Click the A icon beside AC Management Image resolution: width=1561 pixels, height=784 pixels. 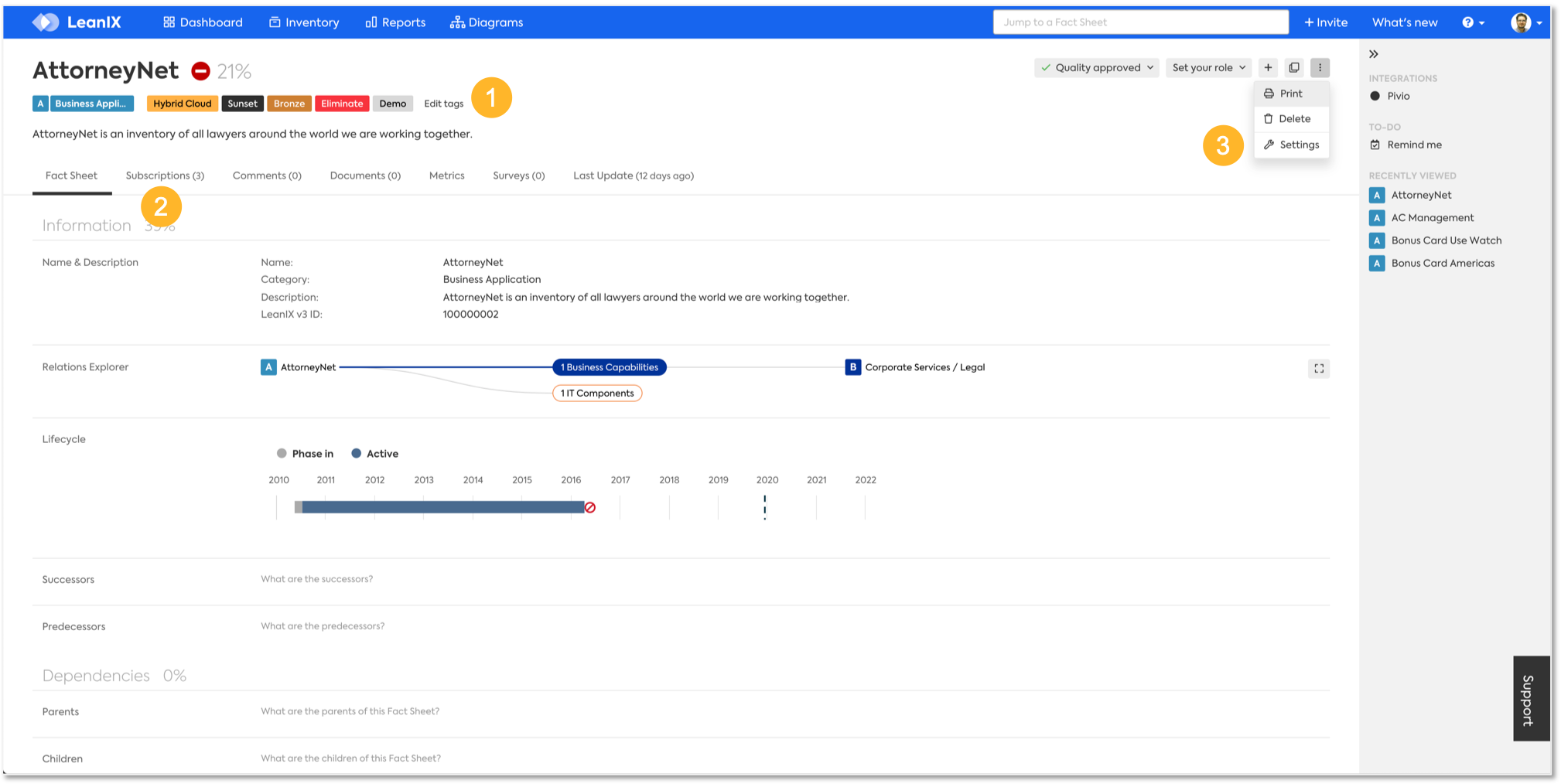click(1377, 218)
